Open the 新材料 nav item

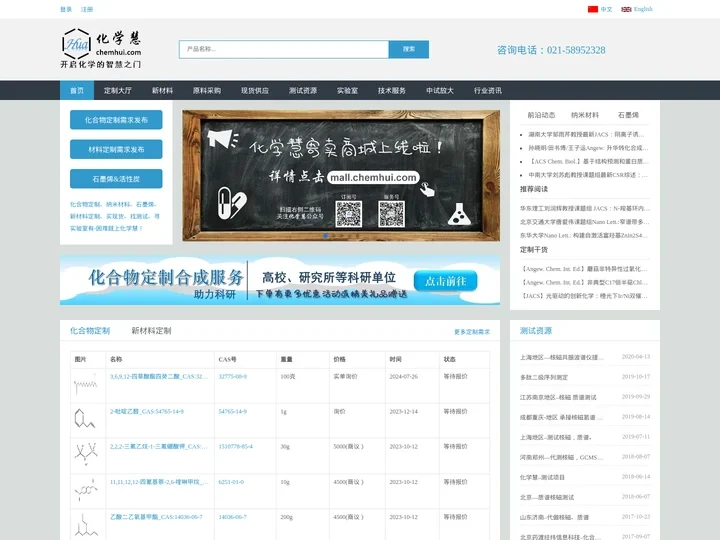[x=162, y=90]
